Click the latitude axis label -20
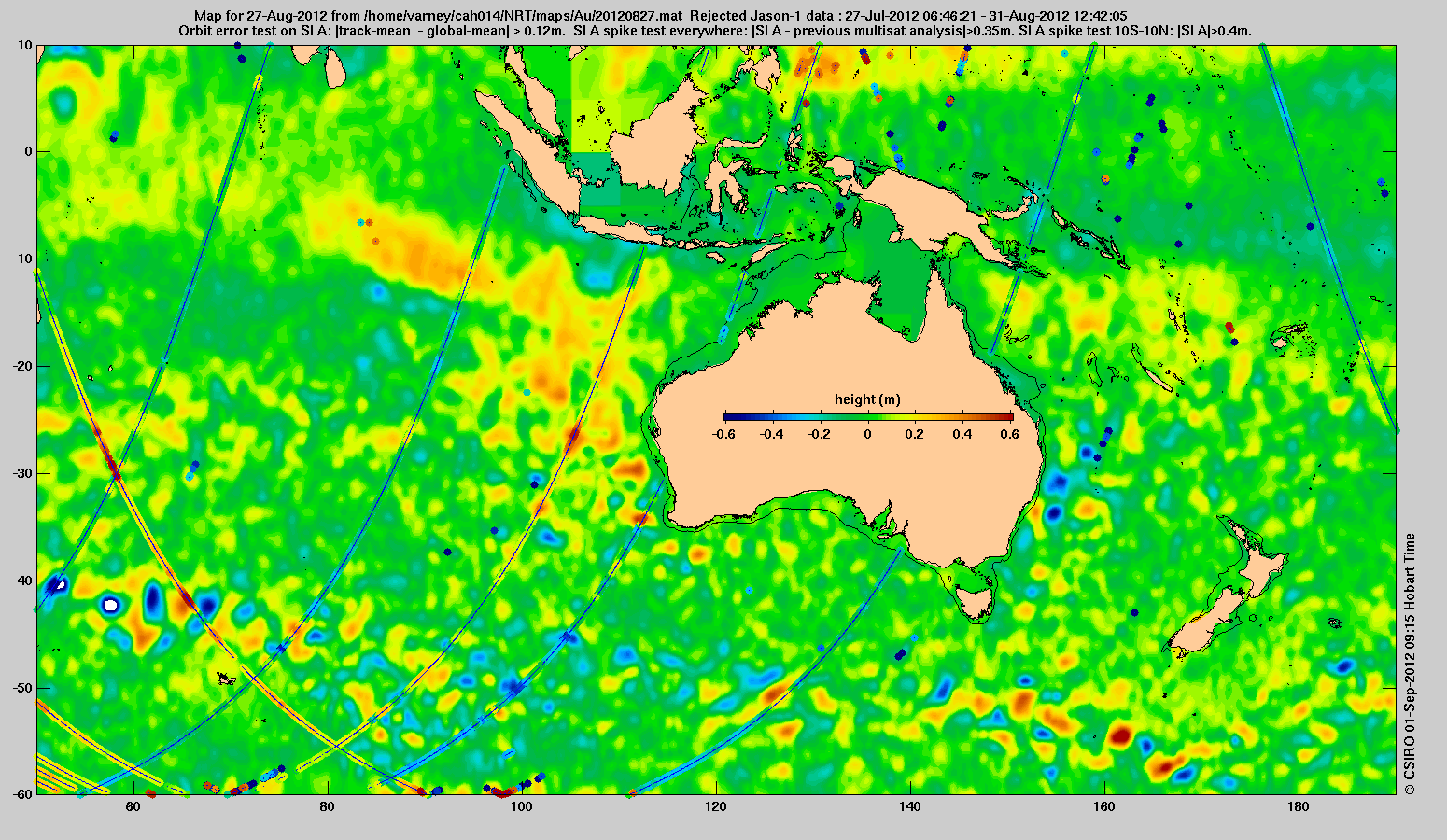This screenshot has width=1447, height=840. 22,366
